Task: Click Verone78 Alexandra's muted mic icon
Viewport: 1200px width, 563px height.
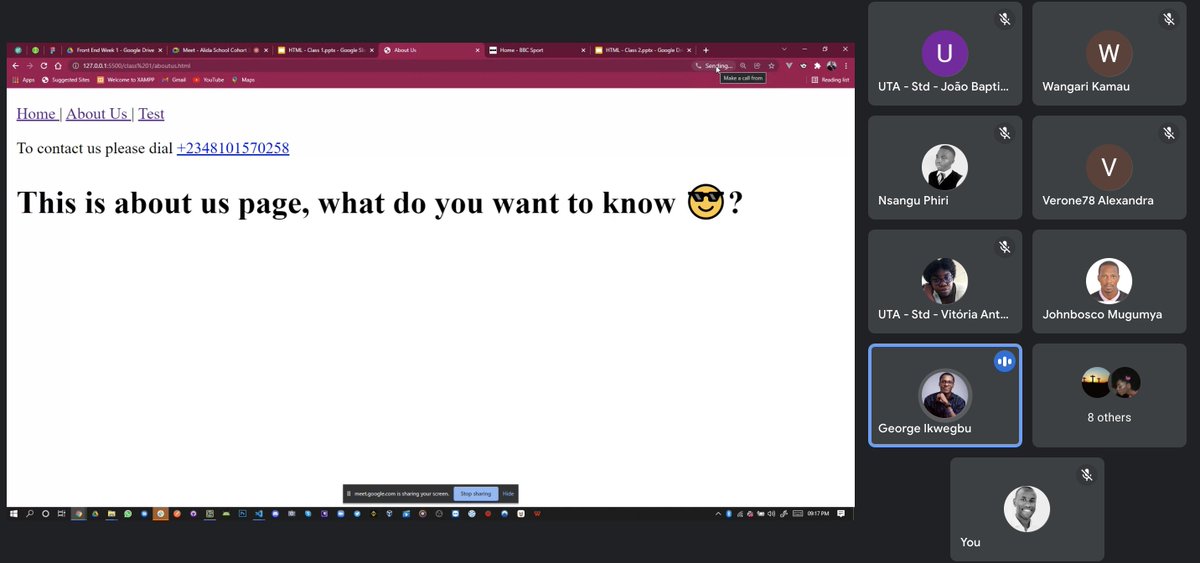Action: tap(1168, 133)
